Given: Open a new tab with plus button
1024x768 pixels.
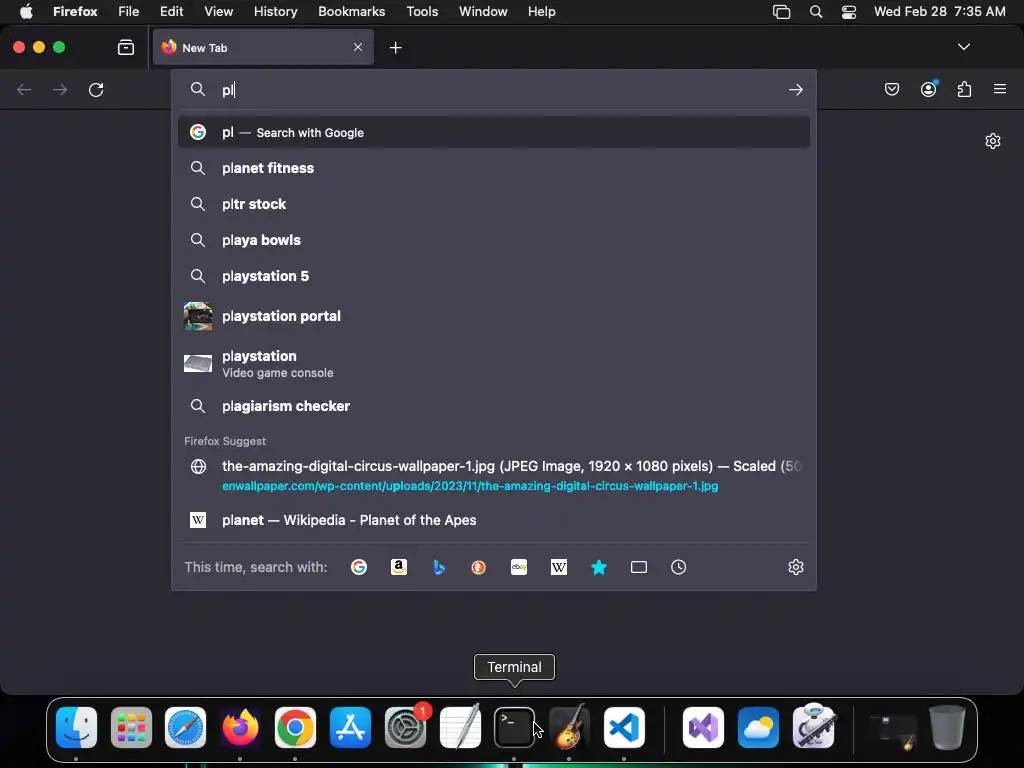Looking at the screenshot, I should (395, 48).
